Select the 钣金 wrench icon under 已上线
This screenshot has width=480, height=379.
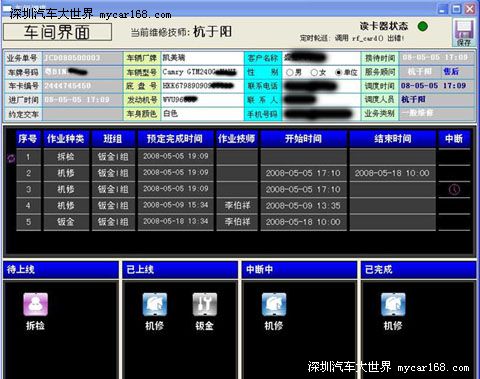point(205,304)
